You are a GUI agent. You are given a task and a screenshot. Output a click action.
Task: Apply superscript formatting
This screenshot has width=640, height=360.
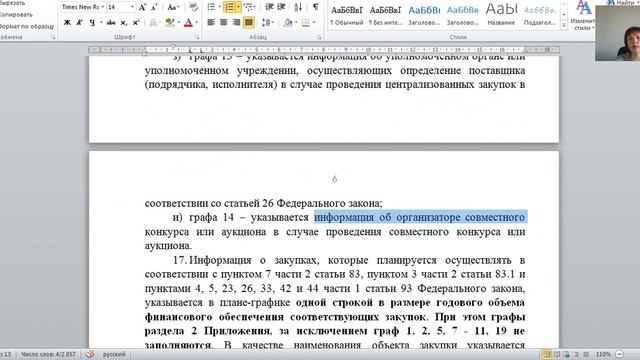pyautogui.click(x=136, y=23)
